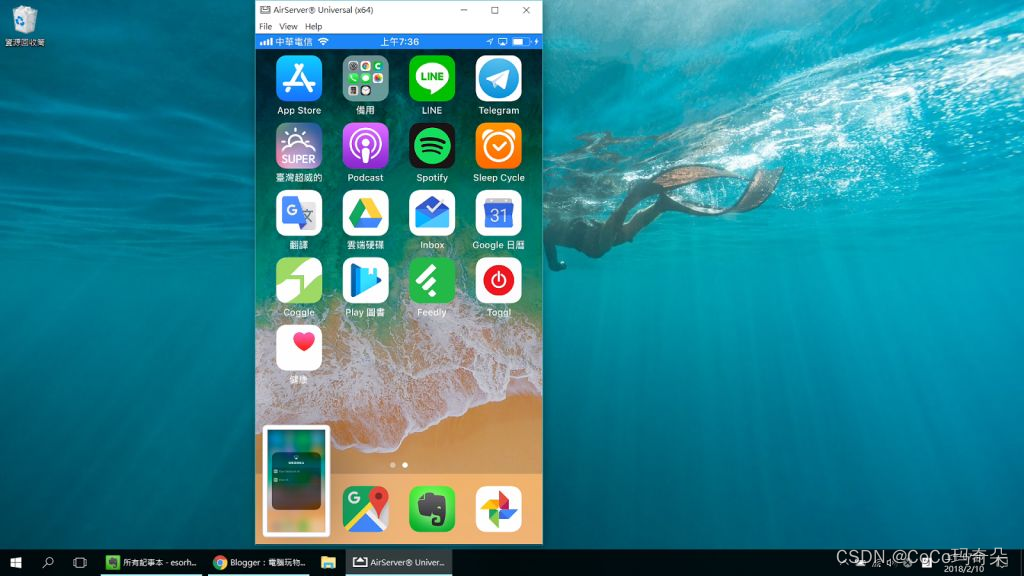The width and height of the screenshot is (1024, 576).
Task: Open the Toggl timer app
Action: pyautogui.click(x=498, y=280)
